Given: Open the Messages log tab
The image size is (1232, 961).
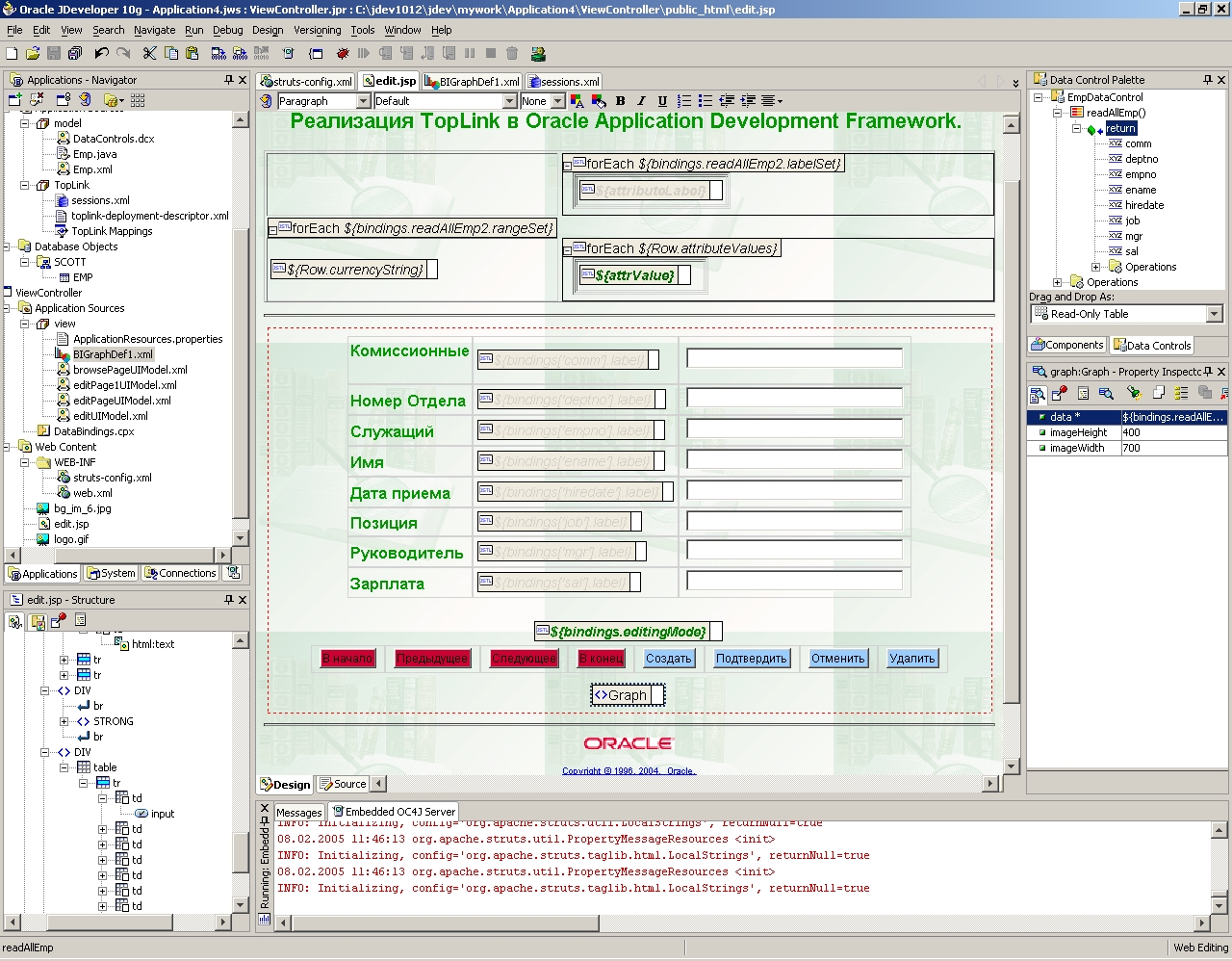Looking at the screenshot, I should coord(299,812).
